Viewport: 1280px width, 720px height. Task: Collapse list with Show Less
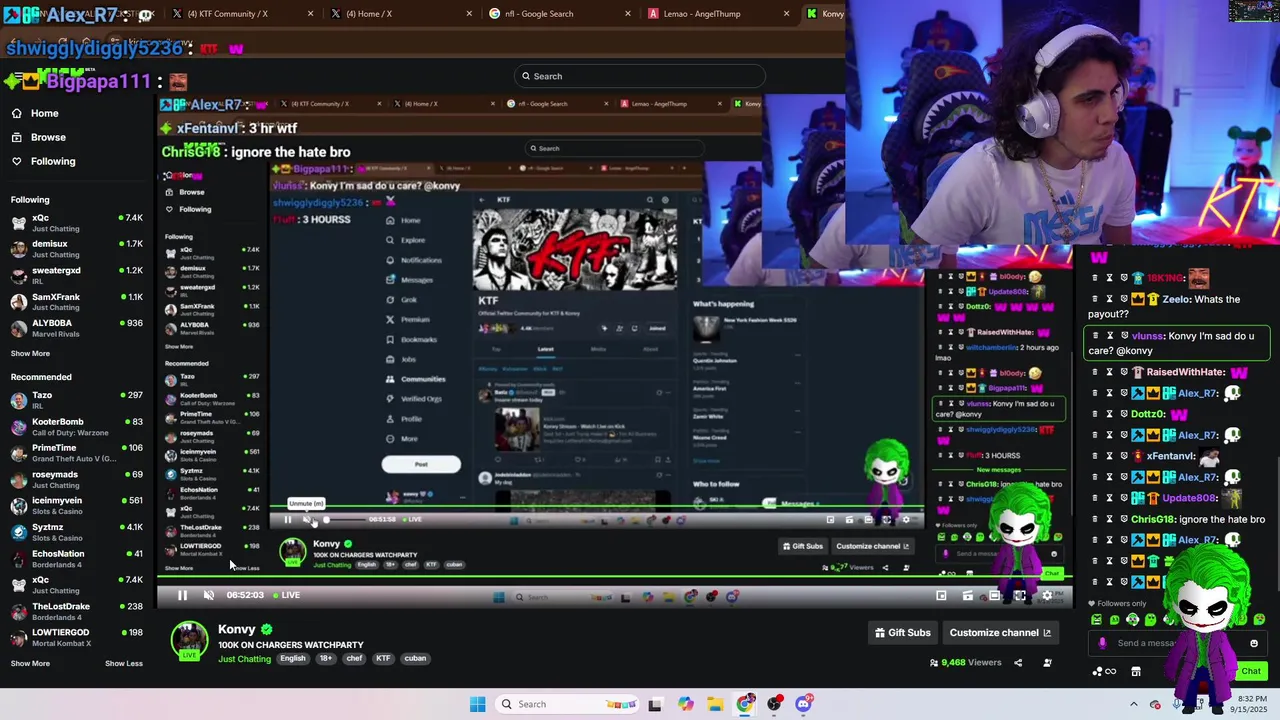[124, 663]
